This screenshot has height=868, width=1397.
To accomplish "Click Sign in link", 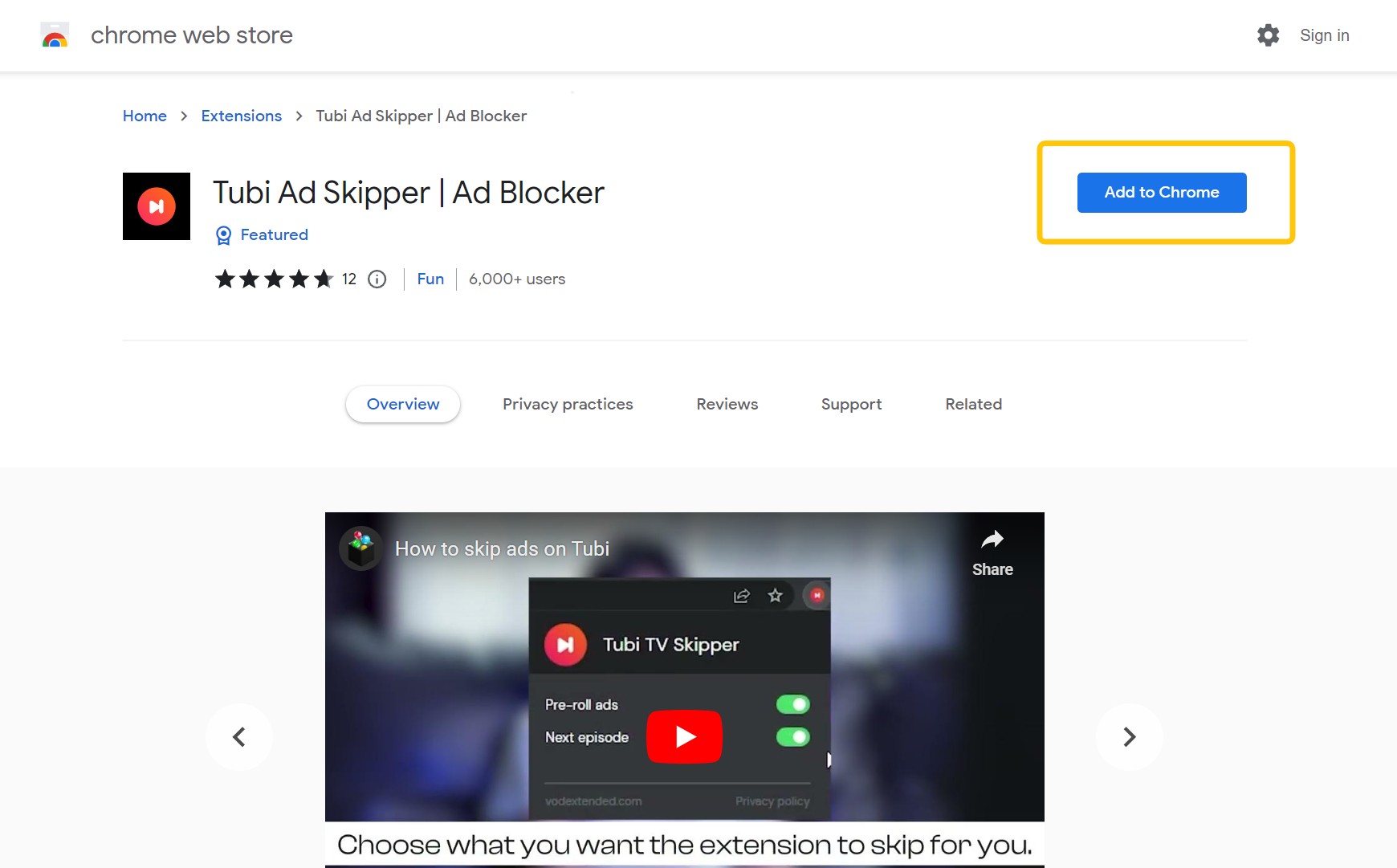I will tap(1325, 35).
